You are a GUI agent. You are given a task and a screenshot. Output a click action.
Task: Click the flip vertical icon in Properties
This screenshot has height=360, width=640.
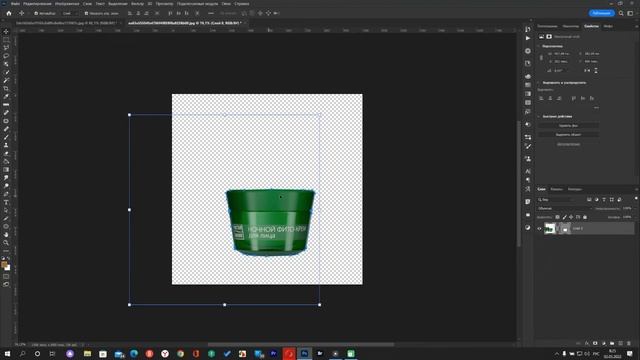point(596,71)
